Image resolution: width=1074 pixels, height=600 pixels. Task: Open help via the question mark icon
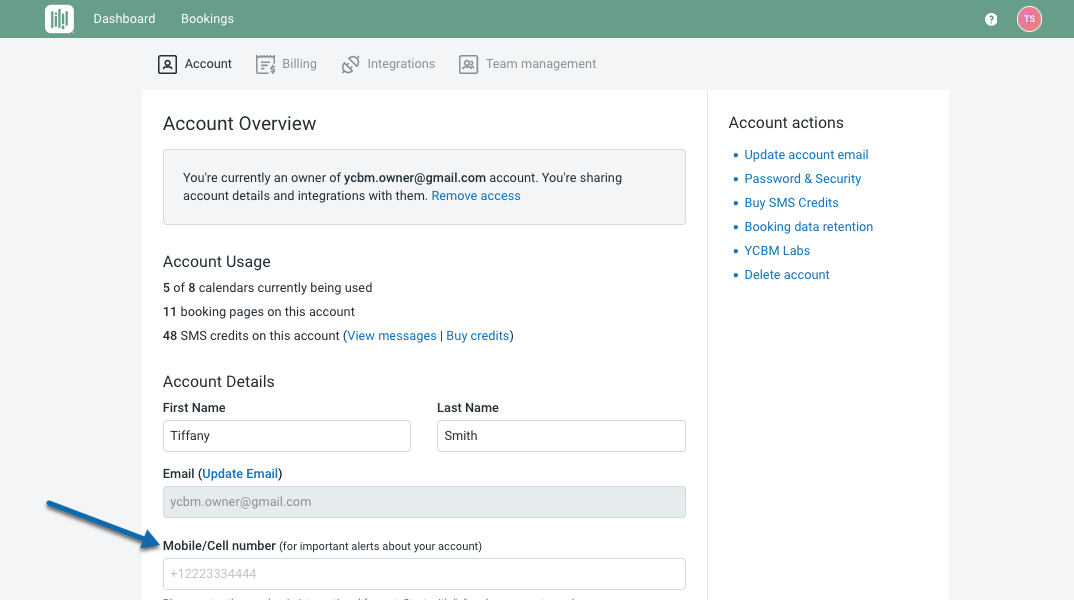coord(990,19)
